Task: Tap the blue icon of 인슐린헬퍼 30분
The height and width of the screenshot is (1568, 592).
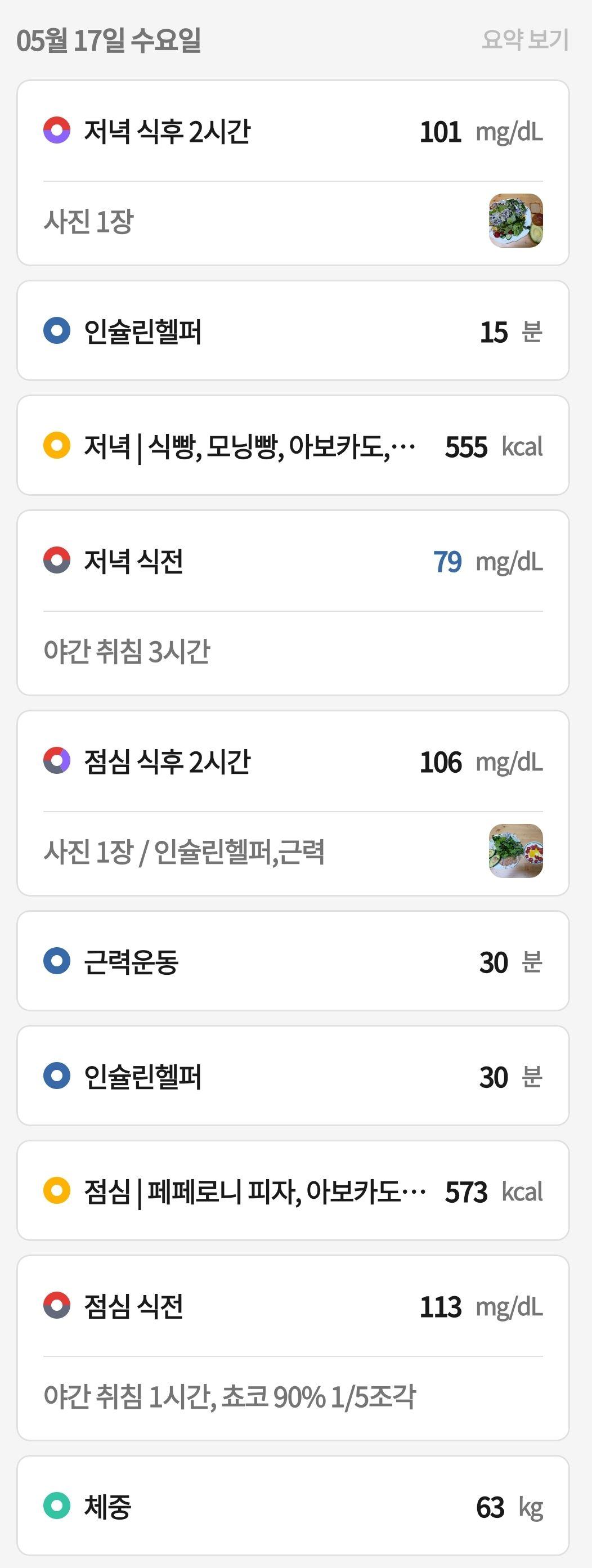Action: click(57, 1076)
